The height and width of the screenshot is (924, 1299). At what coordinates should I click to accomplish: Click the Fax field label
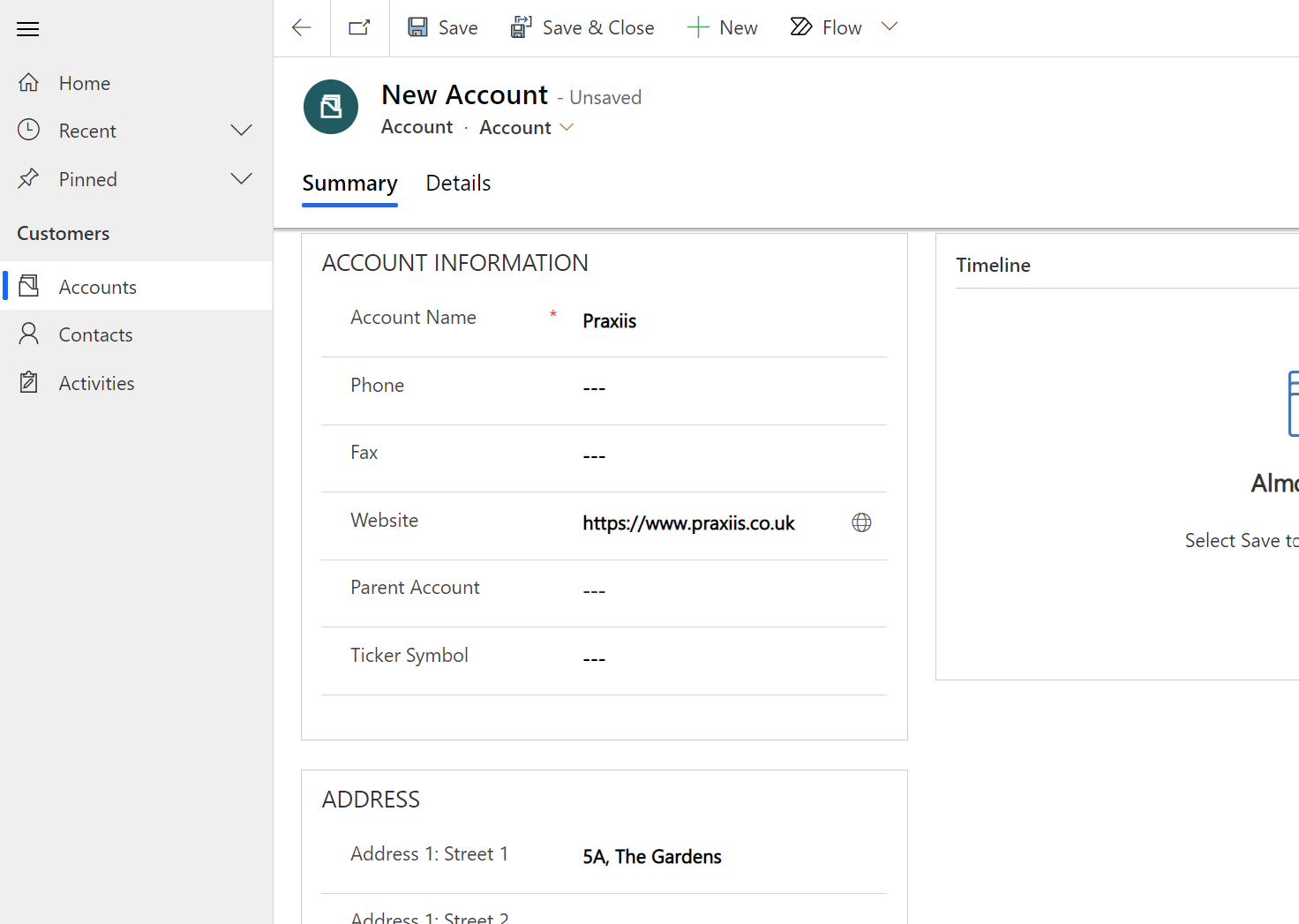click(x=364, y=453)
